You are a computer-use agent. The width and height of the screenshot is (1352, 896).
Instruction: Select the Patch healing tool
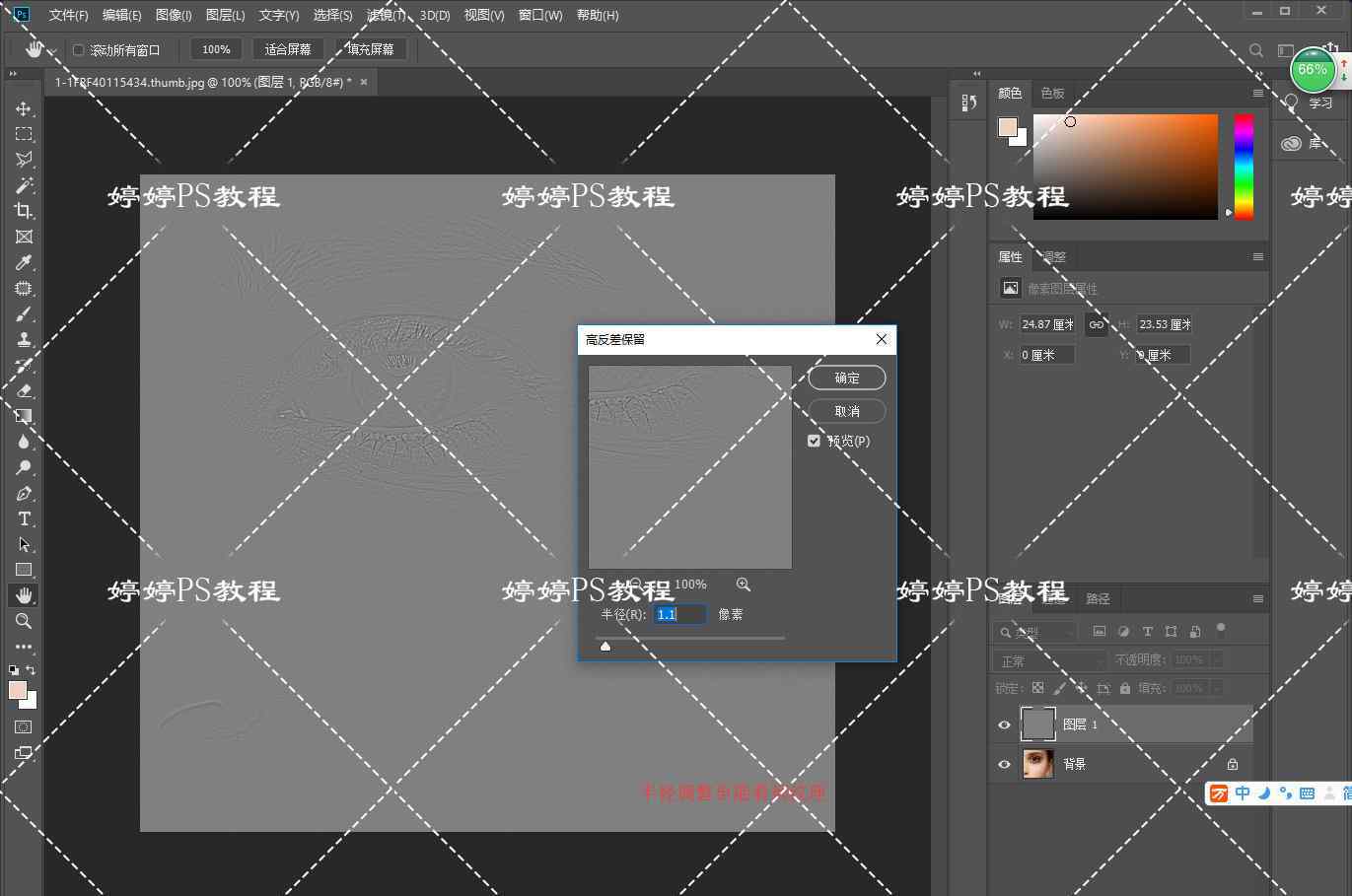[24, 289]
